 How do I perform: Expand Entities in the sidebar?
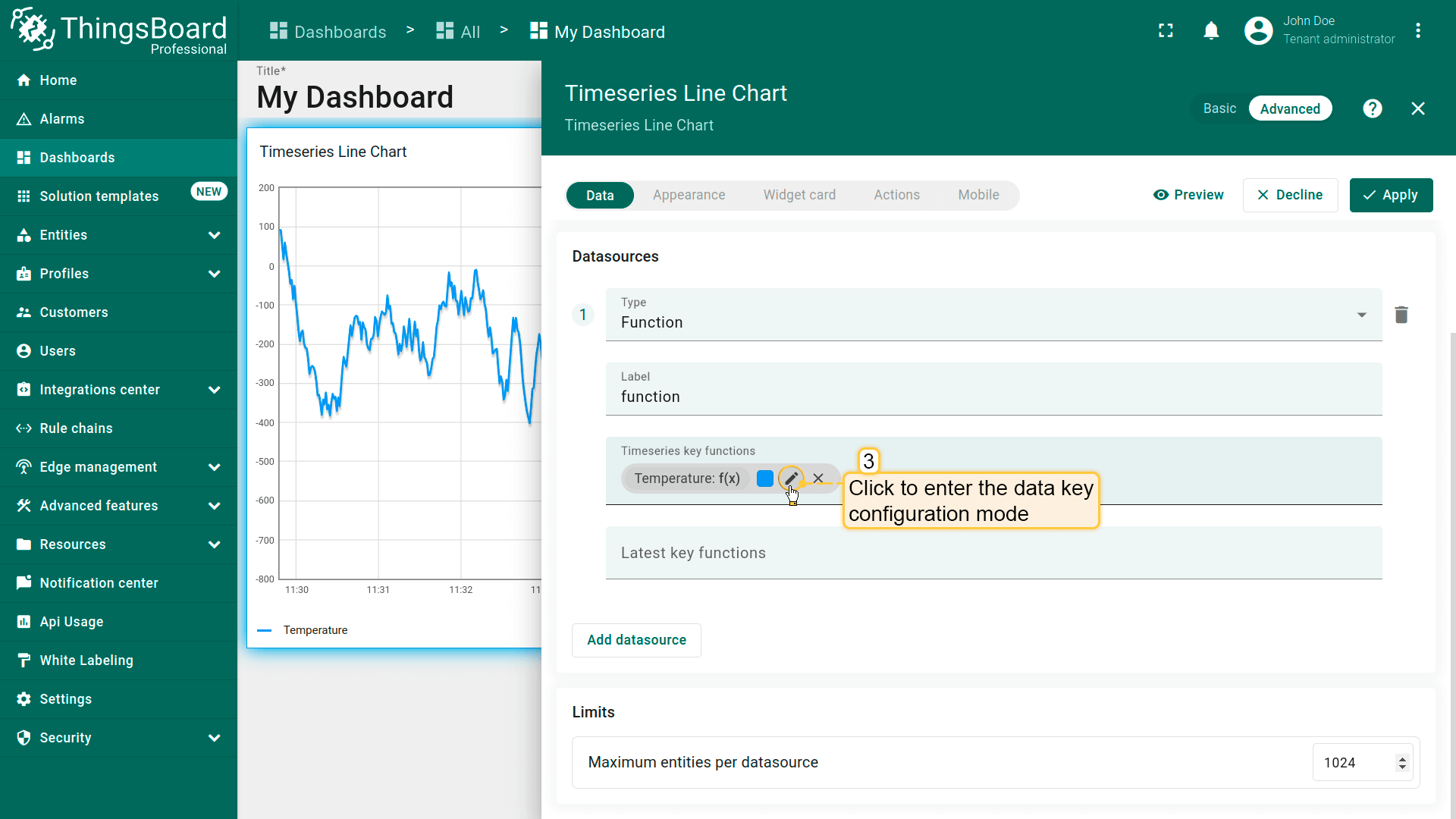click(x=118, y=235)
